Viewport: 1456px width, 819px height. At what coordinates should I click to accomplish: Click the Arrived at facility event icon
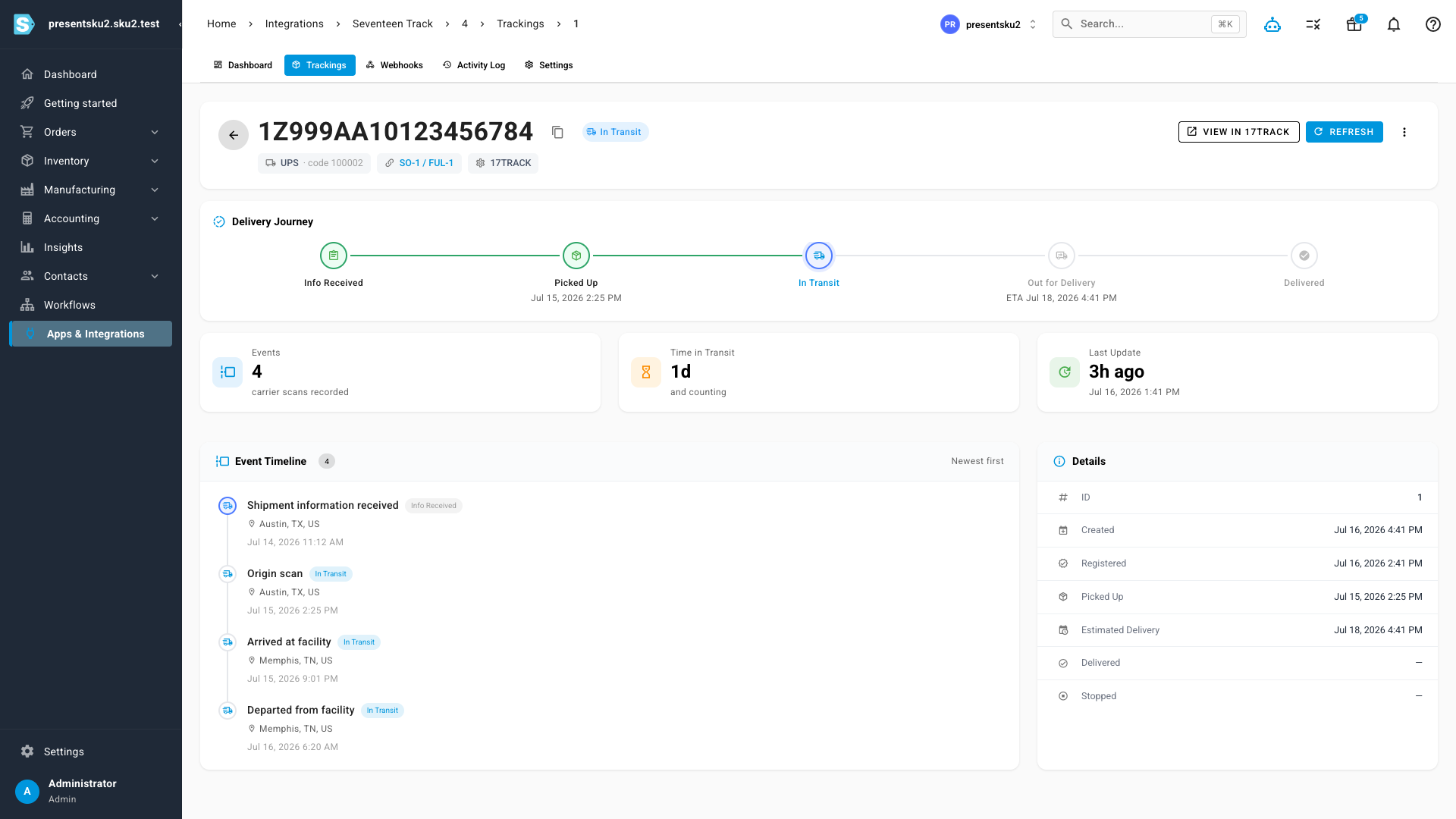227,642
